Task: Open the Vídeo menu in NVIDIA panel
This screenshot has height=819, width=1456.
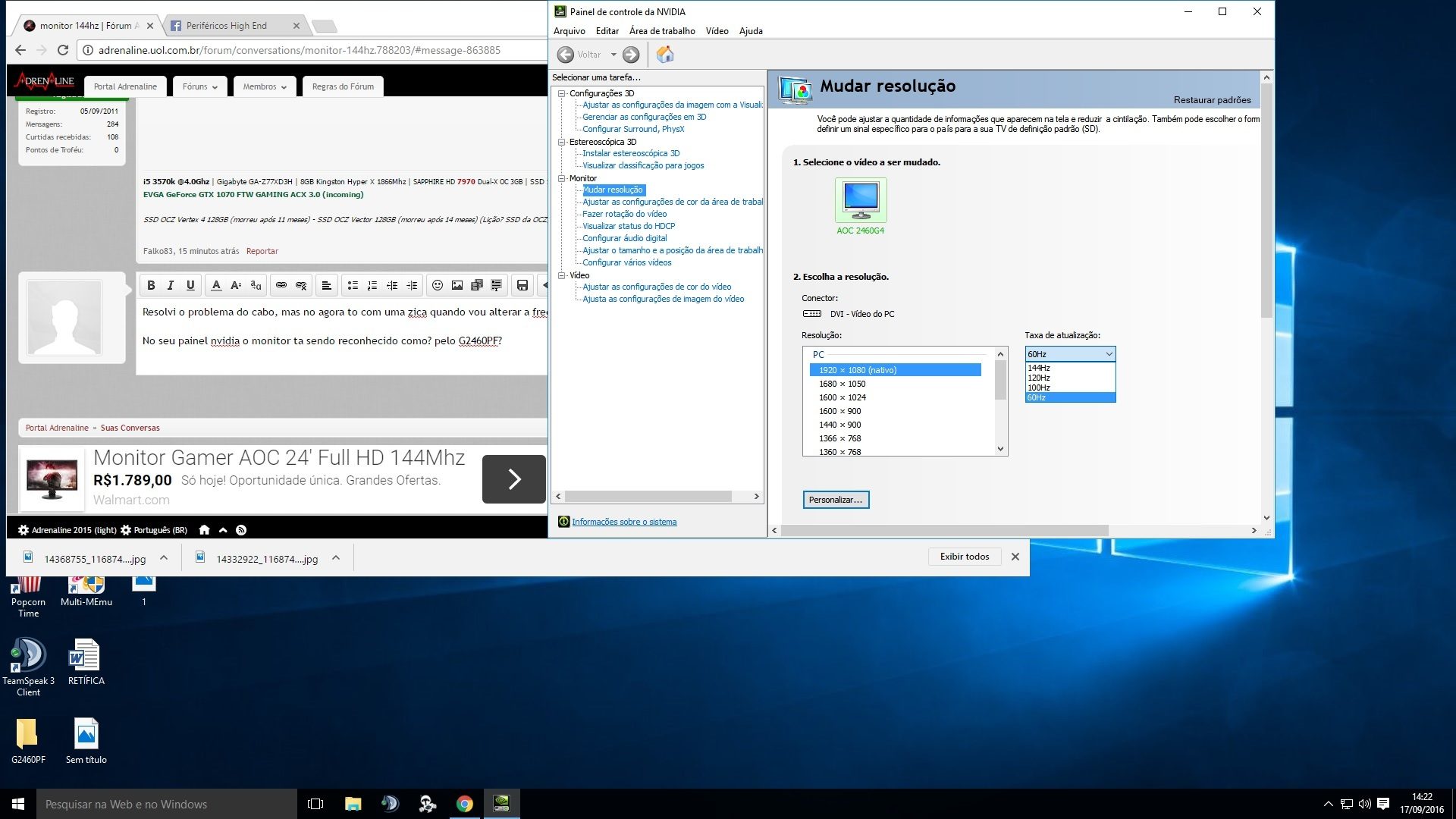Action: click(717, 31)
